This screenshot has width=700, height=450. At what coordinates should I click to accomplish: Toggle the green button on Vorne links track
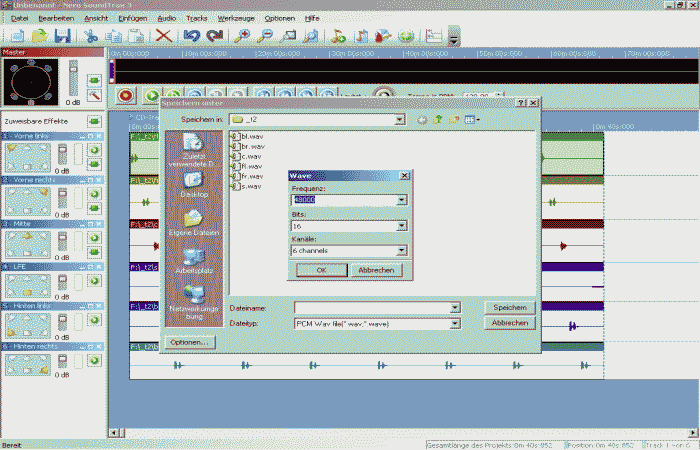click(x=94, y=150)
